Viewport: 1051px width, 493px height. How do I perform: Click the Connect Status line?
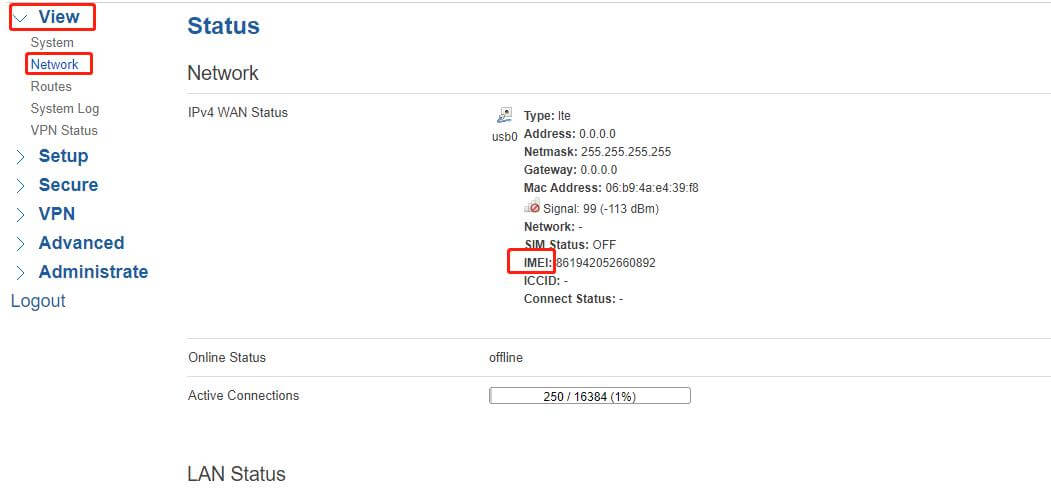click(x=573, y=299)
